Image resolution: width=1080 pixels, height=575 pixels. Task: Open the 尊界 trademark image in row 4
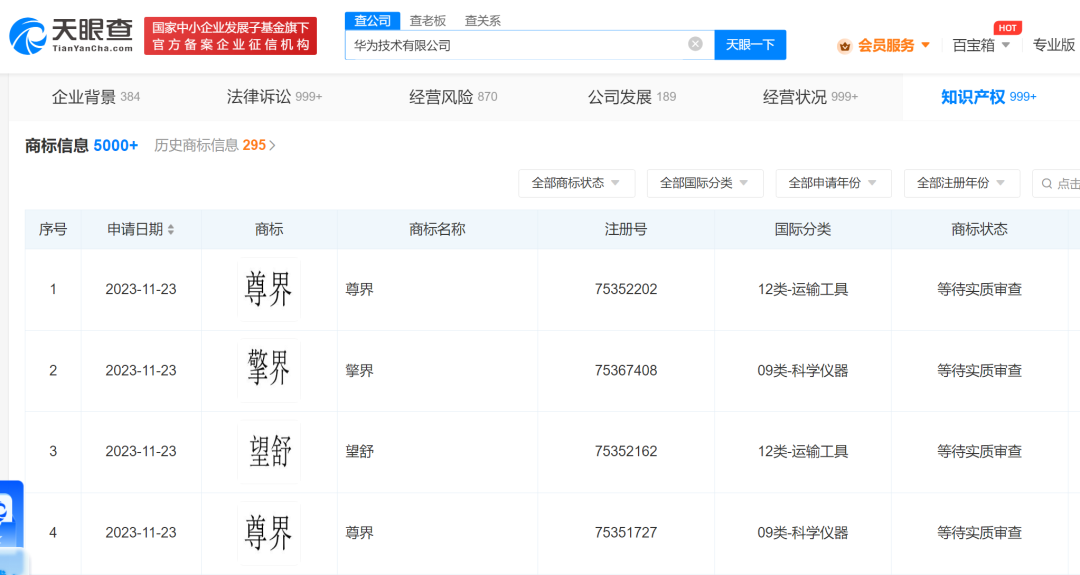pyautogui.click(x=269, y=533)
